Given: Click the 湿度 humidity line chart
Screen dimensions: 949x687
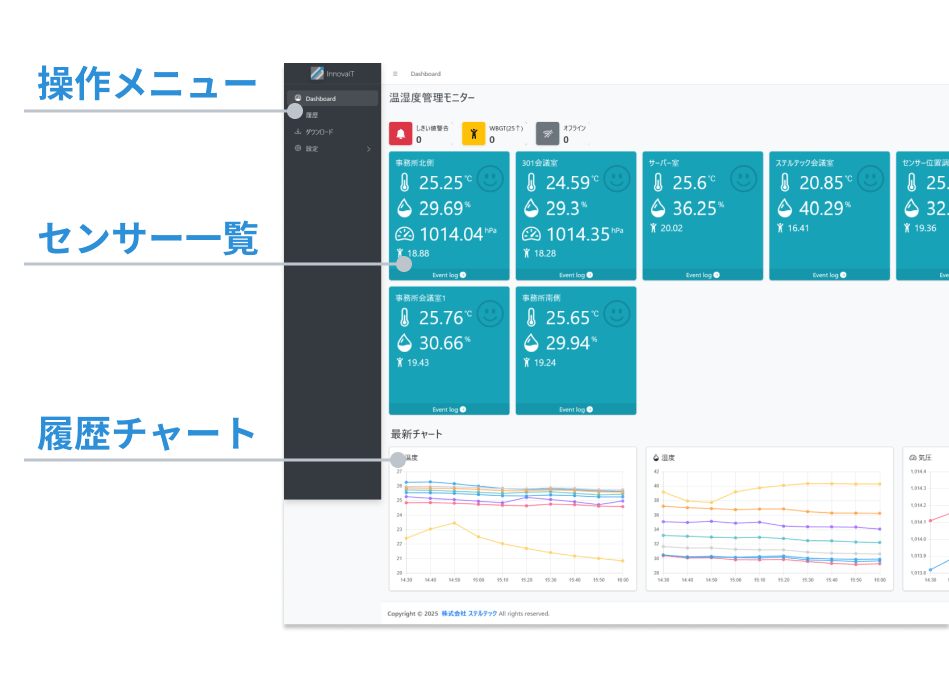Looking at the screenshot, I should coord(770,525).
